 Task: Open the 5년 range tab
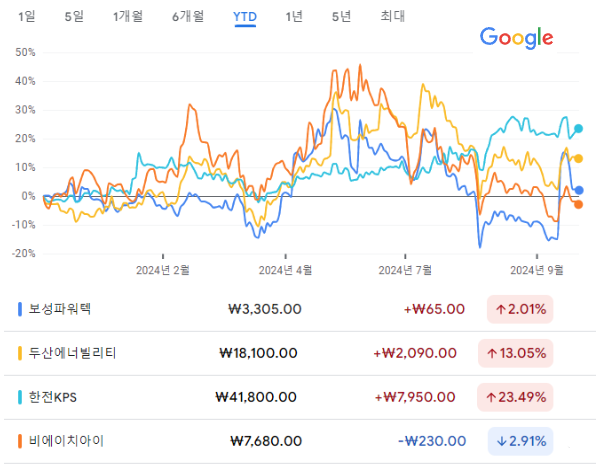point(341,16)
